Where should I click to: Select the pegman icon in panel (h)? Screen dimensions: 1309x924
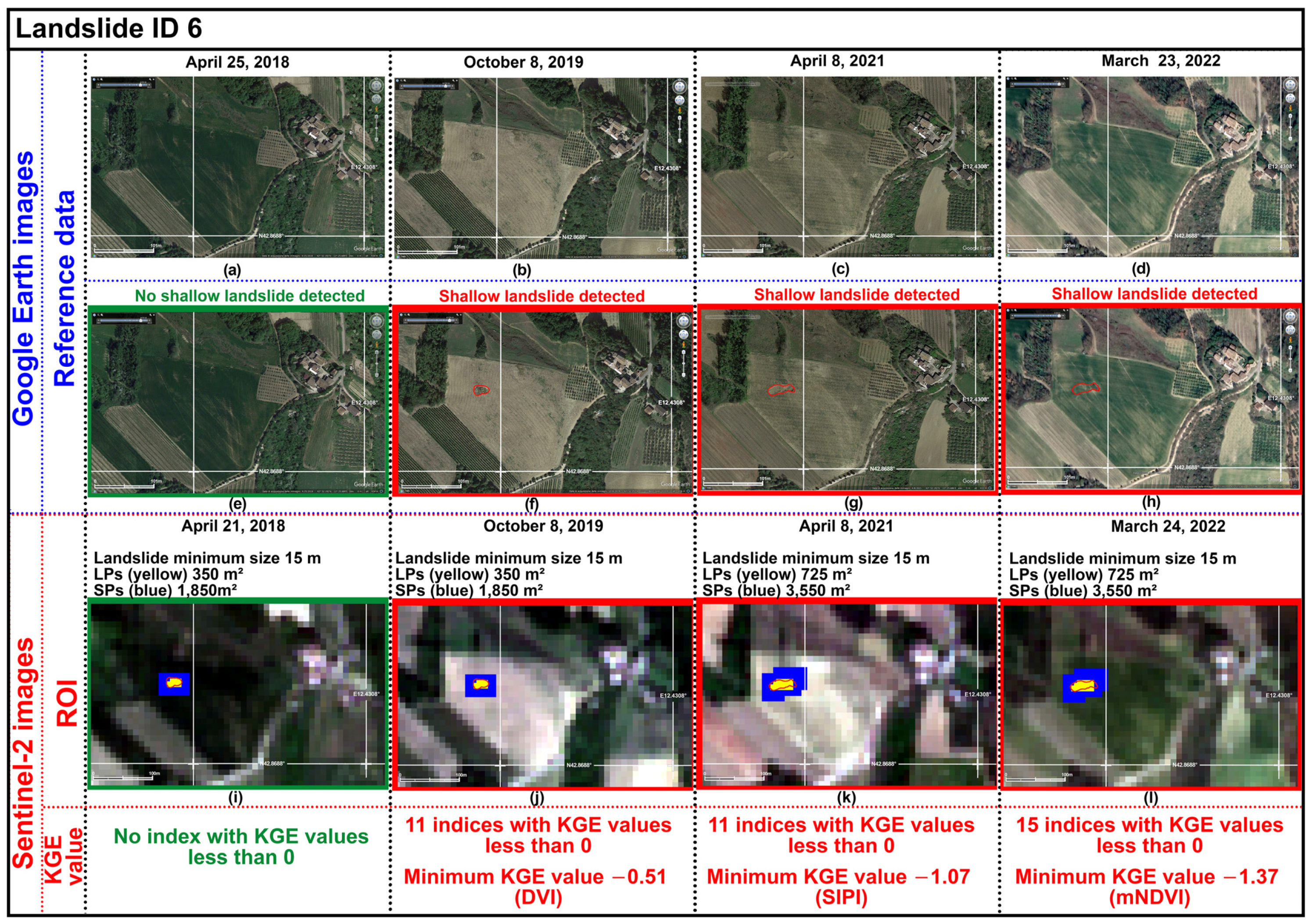(1291, 340)
